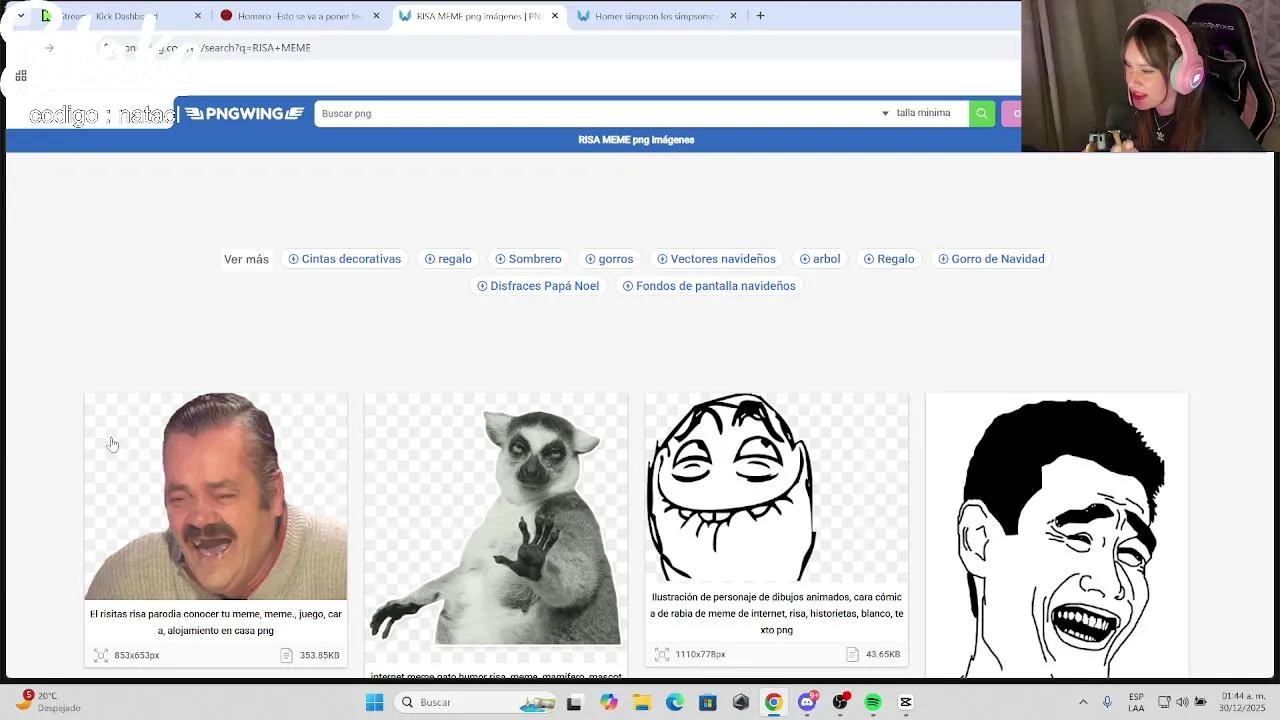Click the Ilustración de personaje de dibujos caption
Image resolution: width=1280 pixels, height=720 pixels.
[777, 613]
